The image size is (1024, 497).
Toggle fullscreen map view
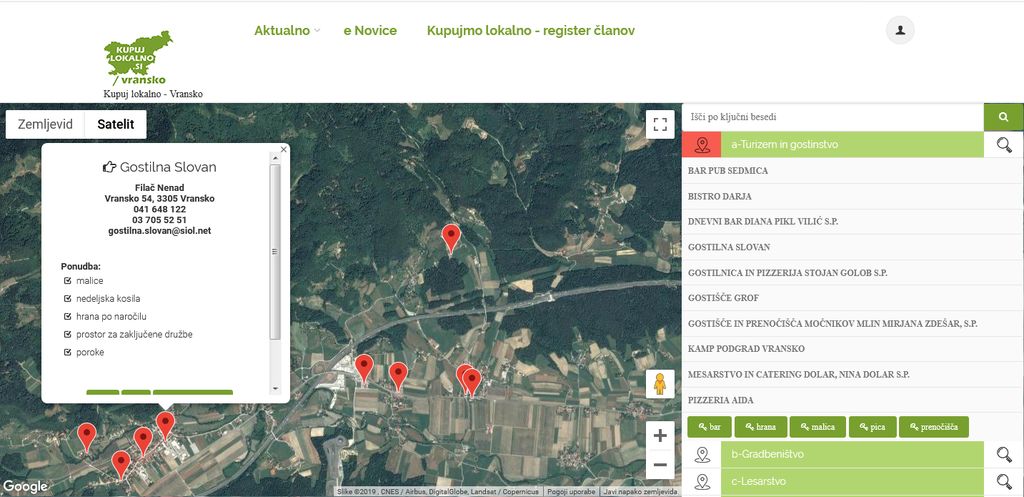pyautogui.click(x=659, y=124)
